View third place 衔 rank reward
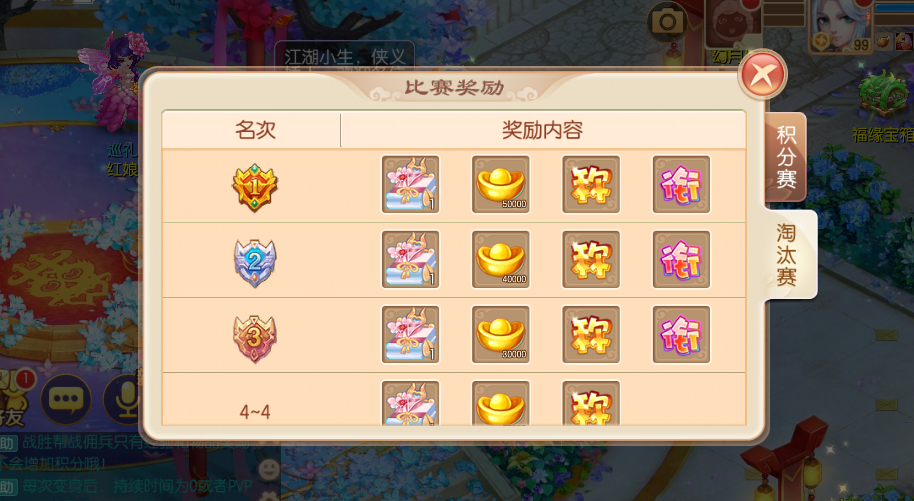The width and height of the screenshot is (914, 501). pyautogui.click(x=681, y=335)
